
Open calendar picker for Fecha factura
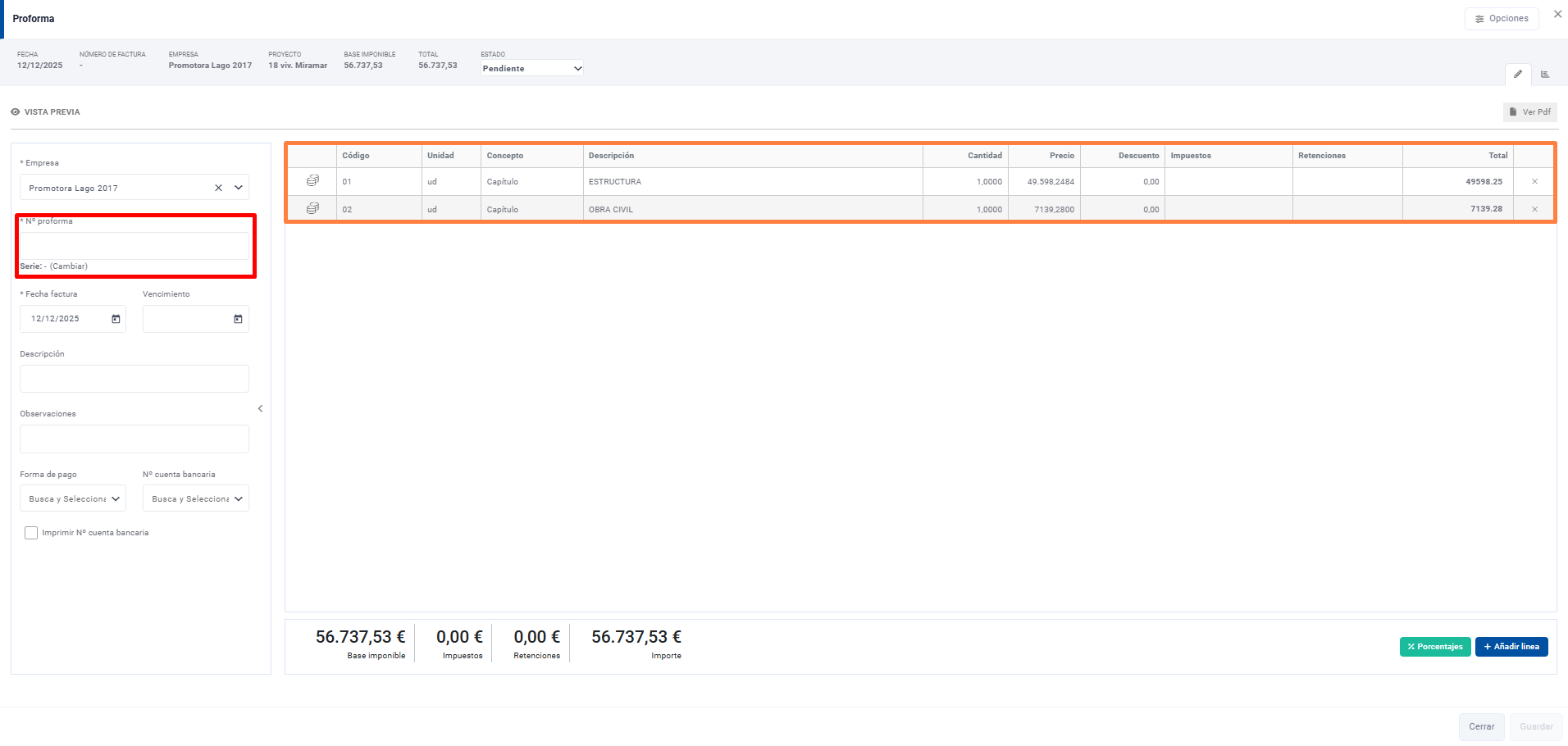tap(116, 319)
